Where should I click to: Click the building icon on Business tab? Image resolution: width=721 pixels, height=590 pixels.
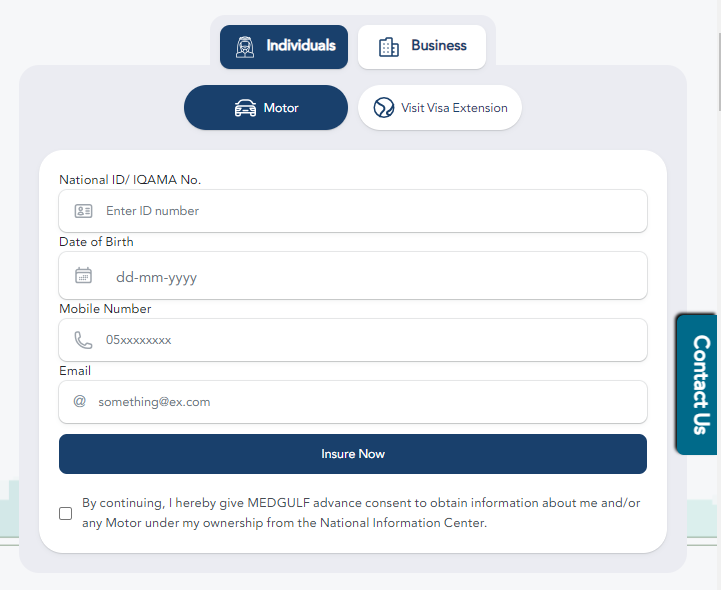[x=389, y=47]
